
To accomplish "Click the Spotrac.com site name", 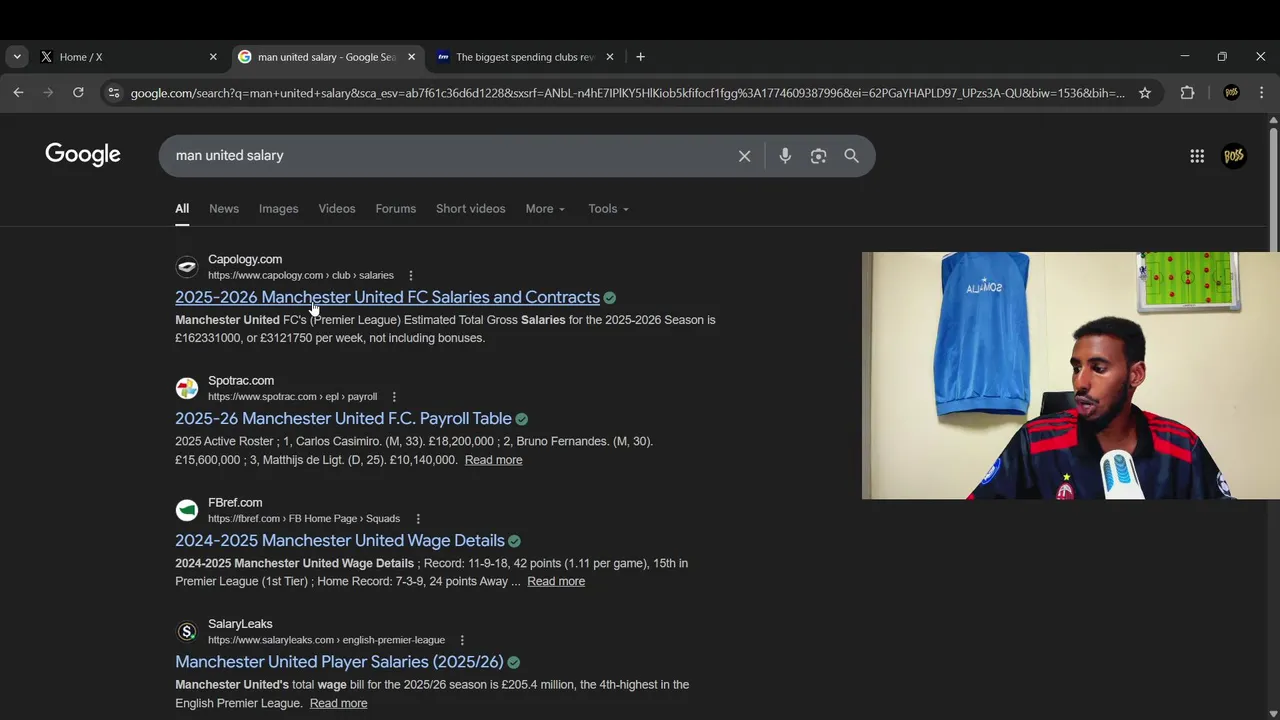I will click(241, 380).
